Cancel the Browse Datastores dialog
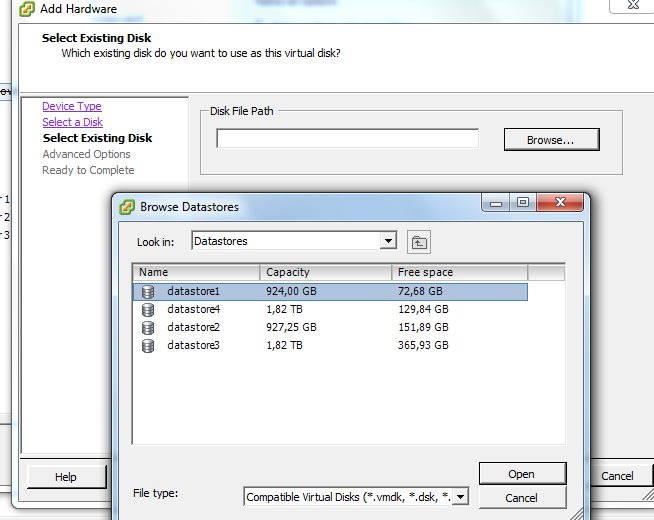This screenshot has height=520, width=654. (x=522, y=497)
